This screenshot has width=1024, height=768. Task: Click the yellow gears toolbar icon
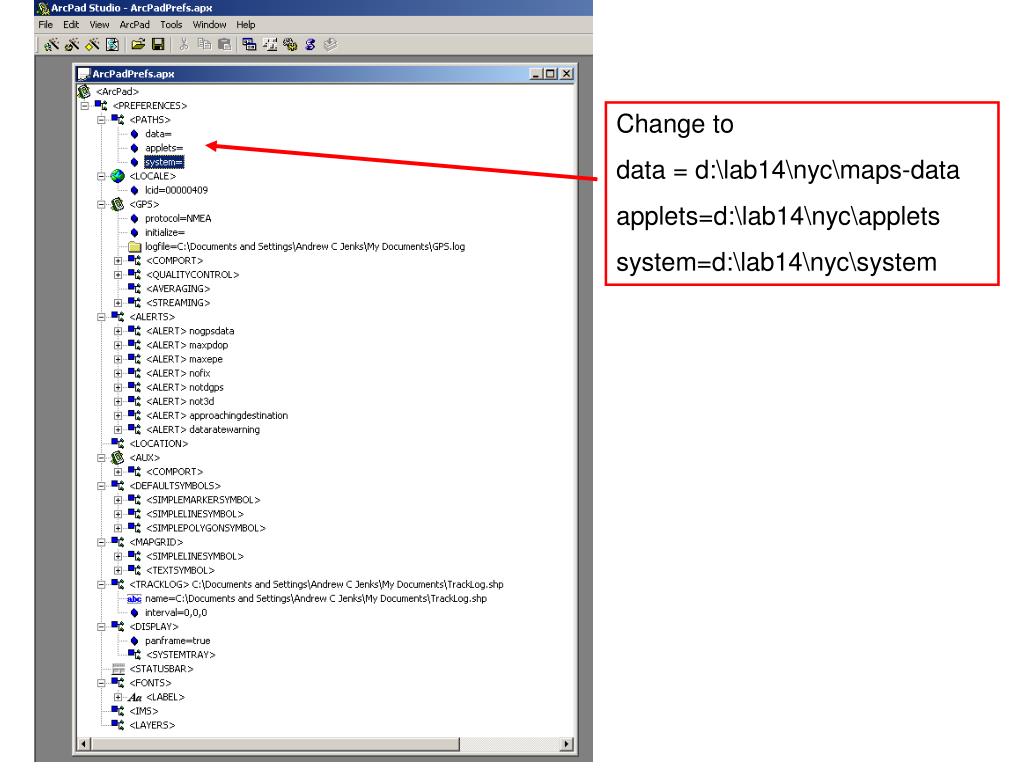point(290,44)
